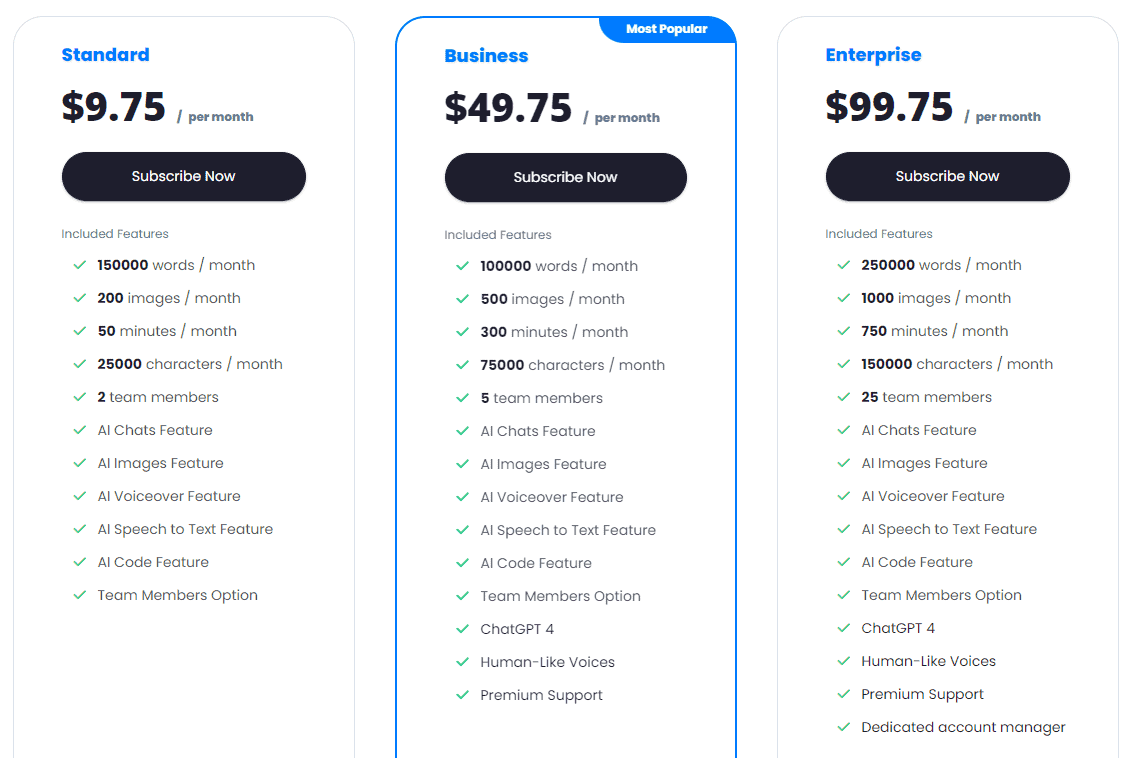Screen dimensions: 1140x758
Task: Click the checkmark beside Enterprise AI Voiceover Feature
Action: pyautogui.click(x=843, y=495)
